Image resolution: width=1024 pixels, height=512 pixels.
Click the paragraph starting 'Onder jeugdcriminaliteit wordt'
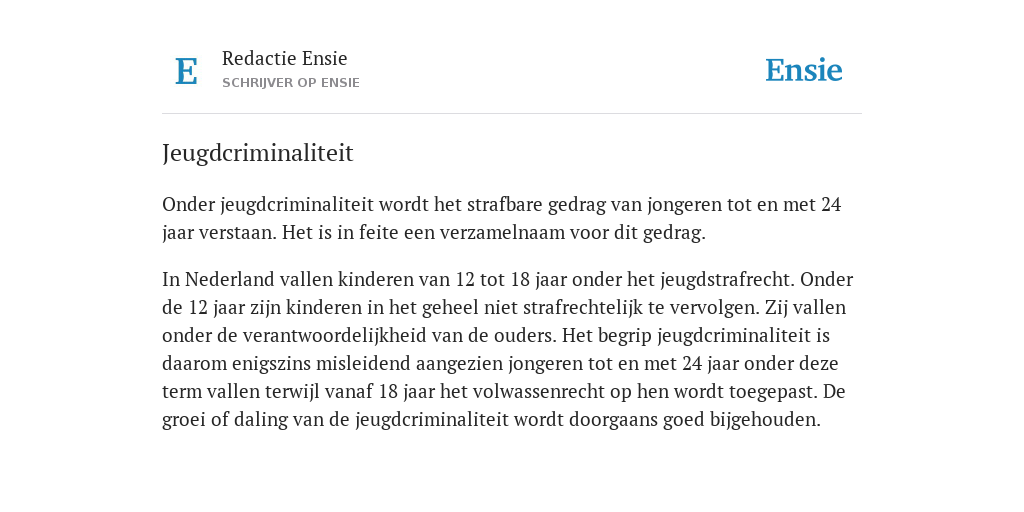[x=502, y=218]
